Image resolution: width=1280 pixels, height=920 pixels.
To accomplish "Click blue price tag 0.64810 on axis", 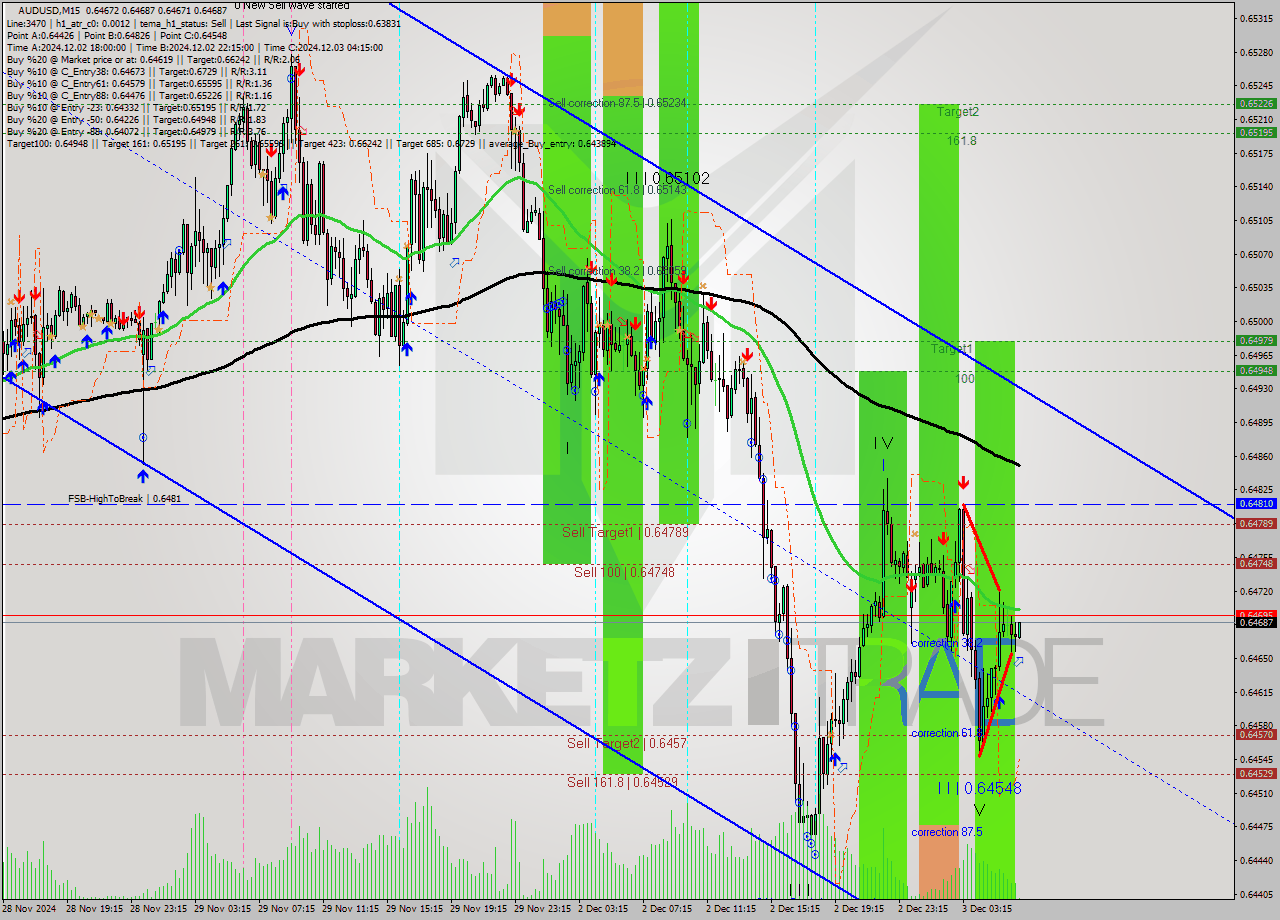I will 1256,504.
